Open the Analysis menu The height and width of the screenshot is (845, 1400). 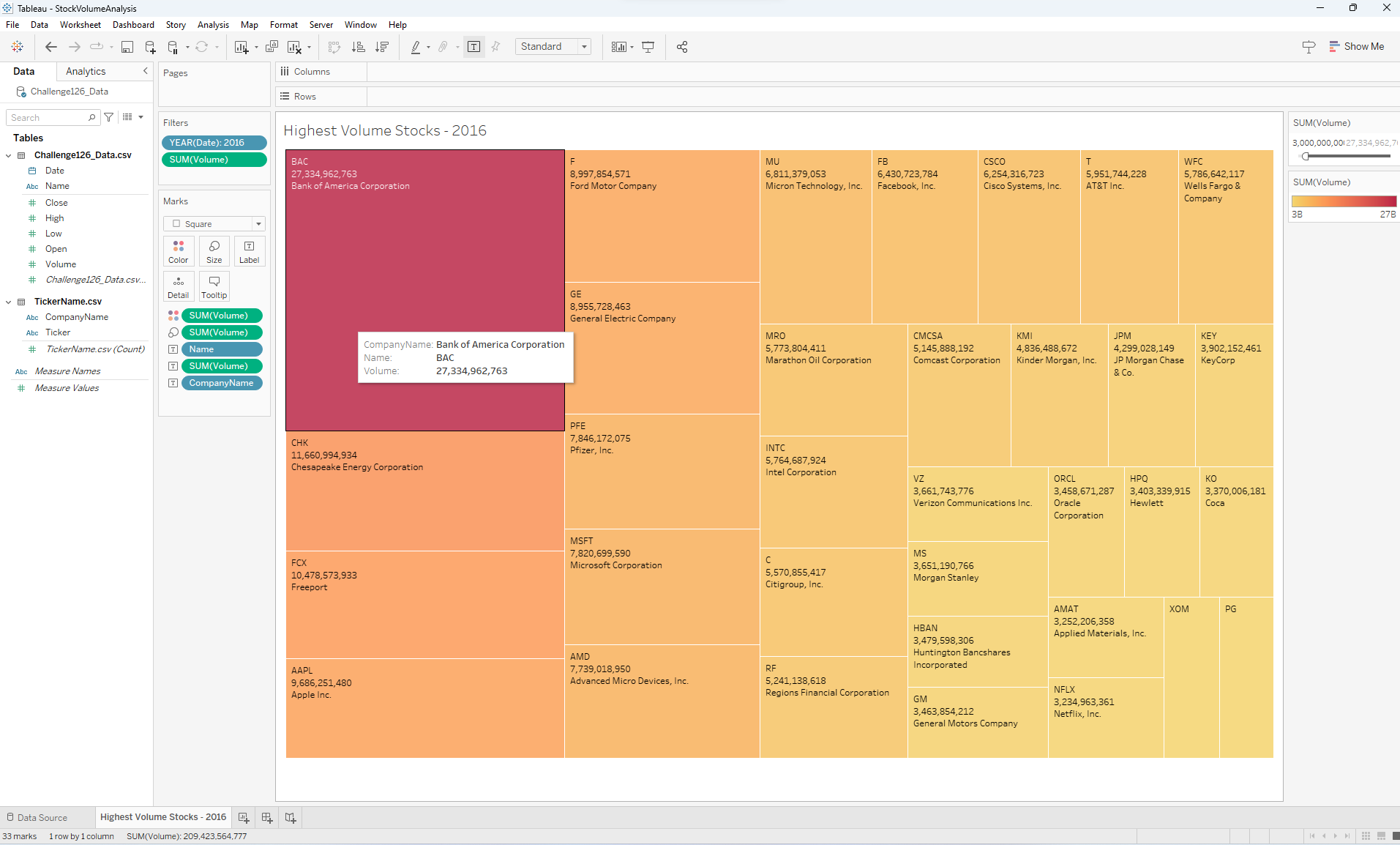(x=213, y=25)
